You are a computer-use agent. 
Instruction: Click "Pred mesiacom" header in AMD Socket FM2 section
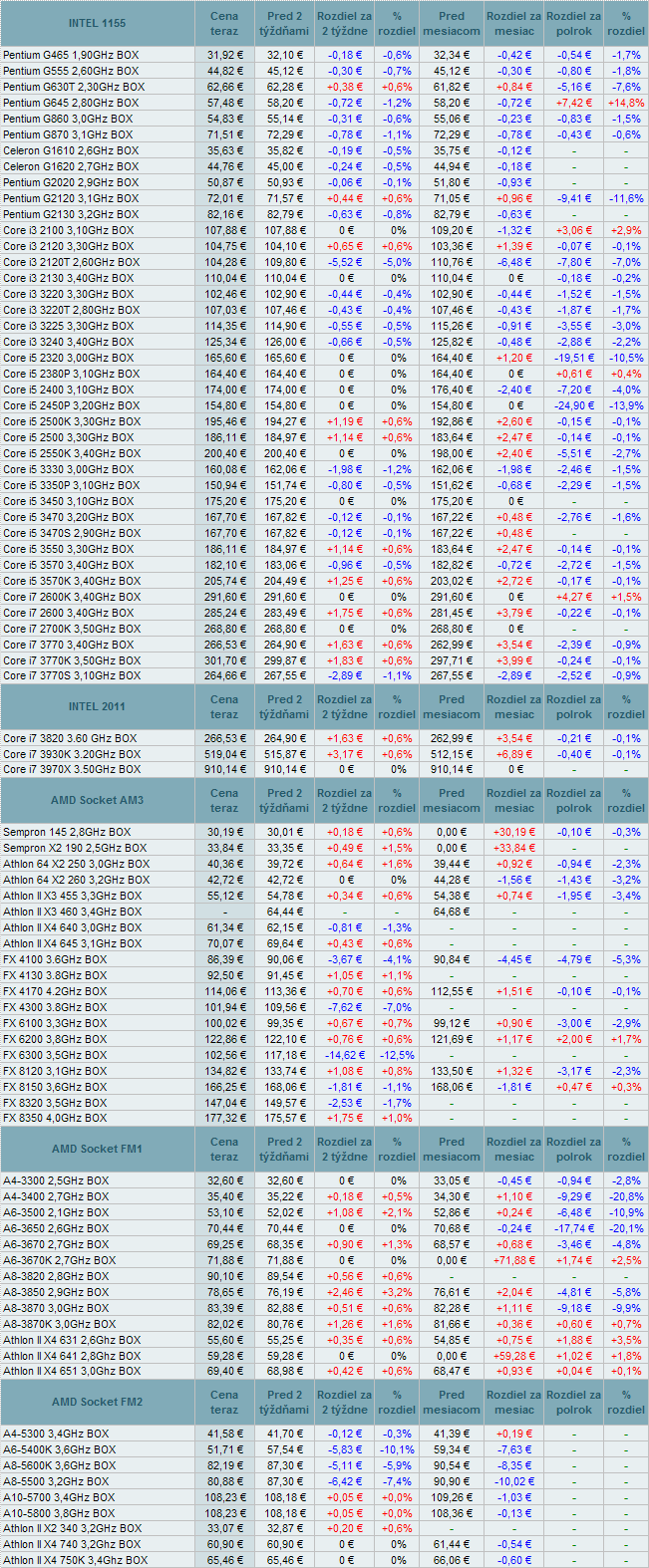452,1403
